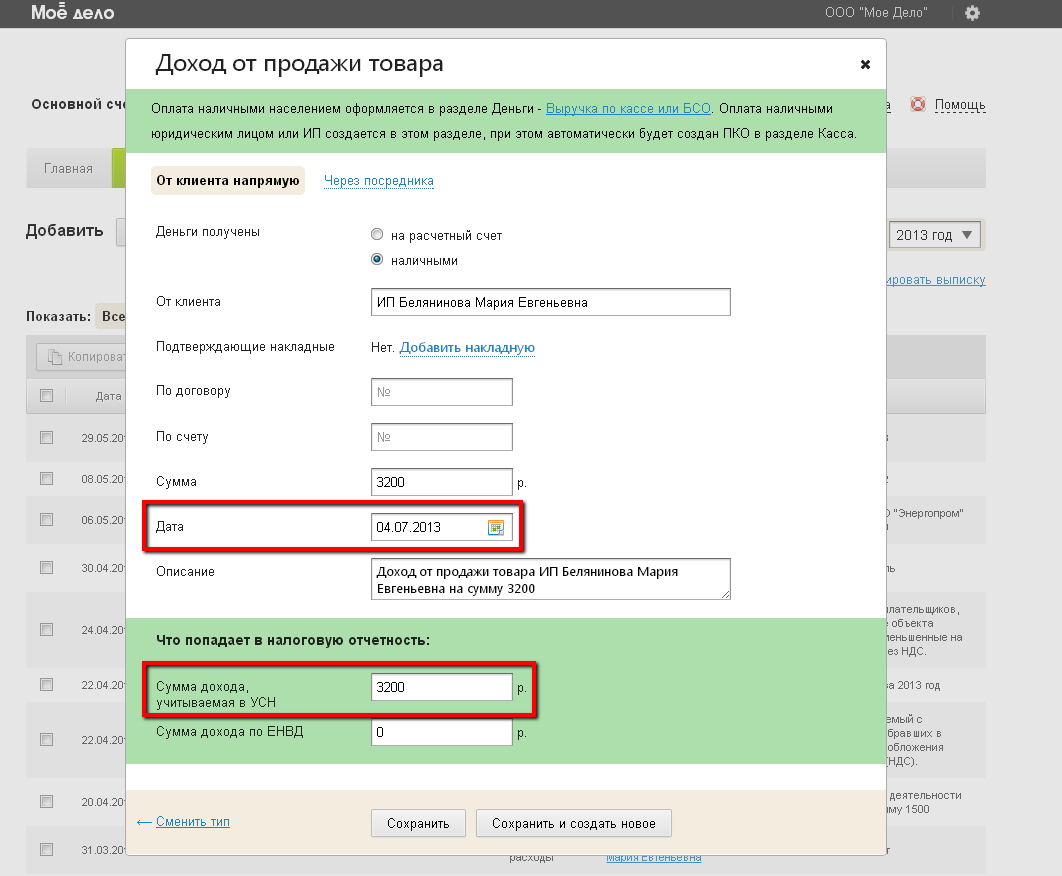This screenshot has width=1062, height=876.
Task: Open the Помощь link
Action: point(960,105)
